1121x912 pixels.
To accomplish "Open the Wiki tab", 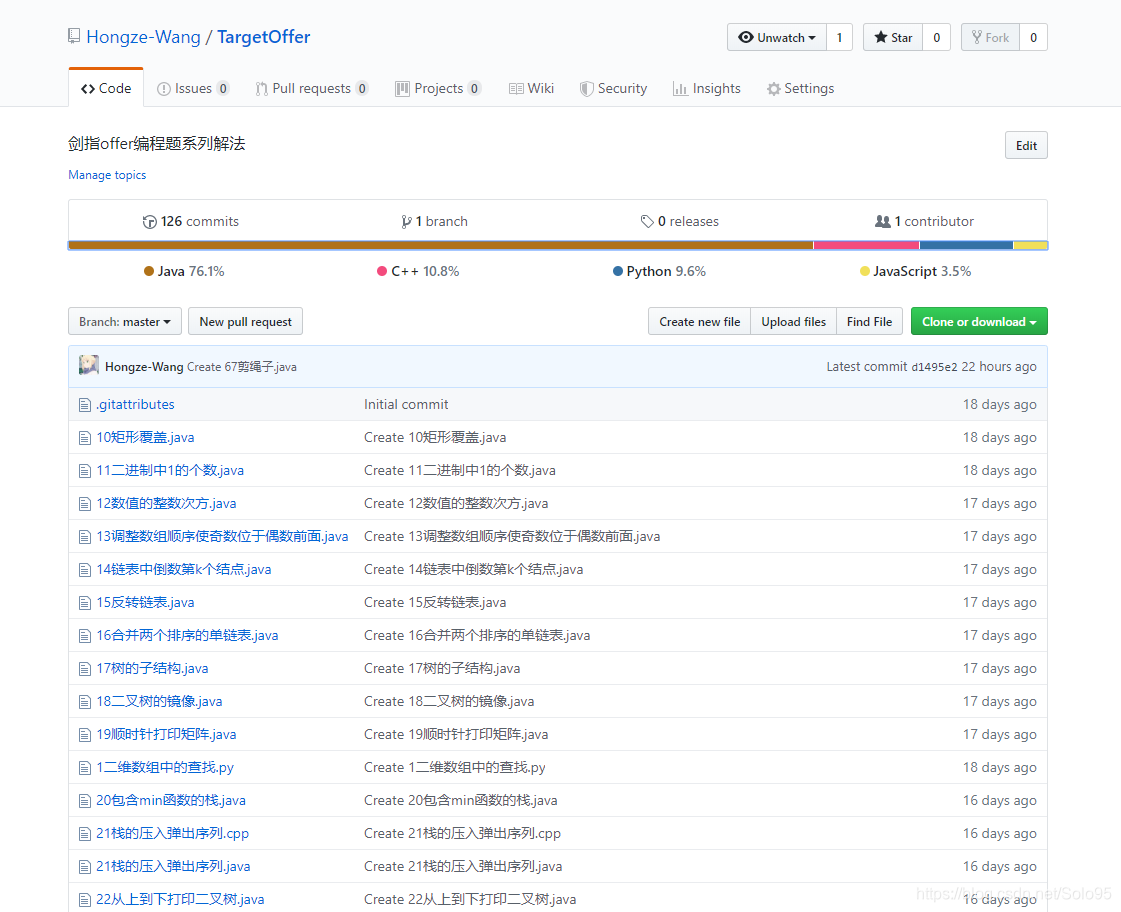I will [x=531, y=88].
